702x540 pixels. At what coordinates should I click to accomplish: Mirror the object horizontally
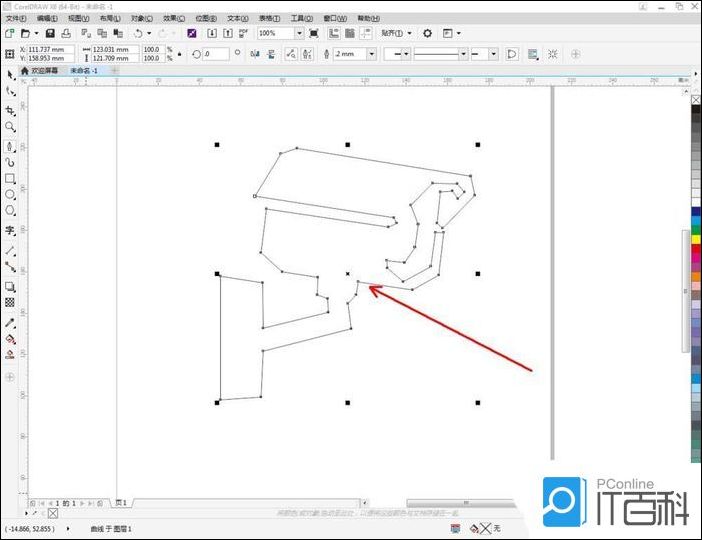pyautogui.click(x=255, y=54)
